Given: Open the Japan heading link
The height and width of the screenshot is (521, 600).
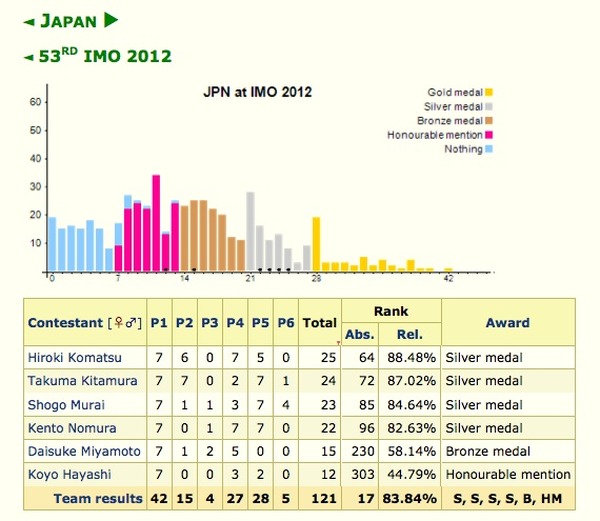Looking at the screenshot, I should (x=68, y=21).
